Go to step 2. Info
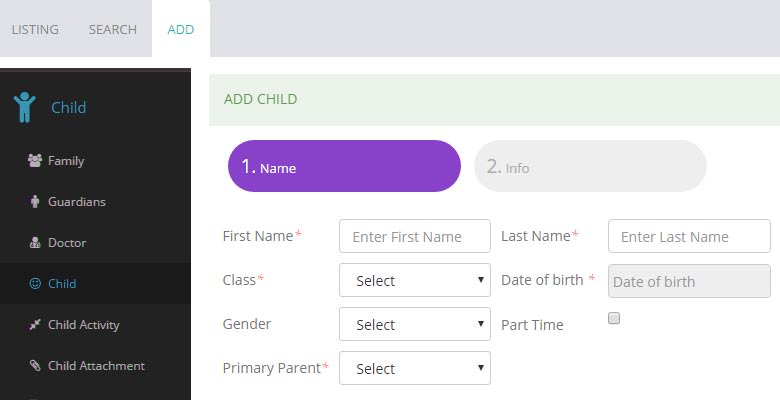Viewport: 780px width, 400px height. point(590,166)
